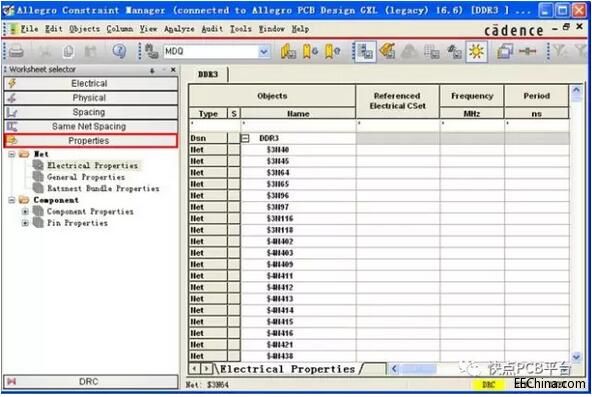Screen dimensions: 592x397
Task: Click the Physical worksheet icon
Action: [x=12, y=98]
